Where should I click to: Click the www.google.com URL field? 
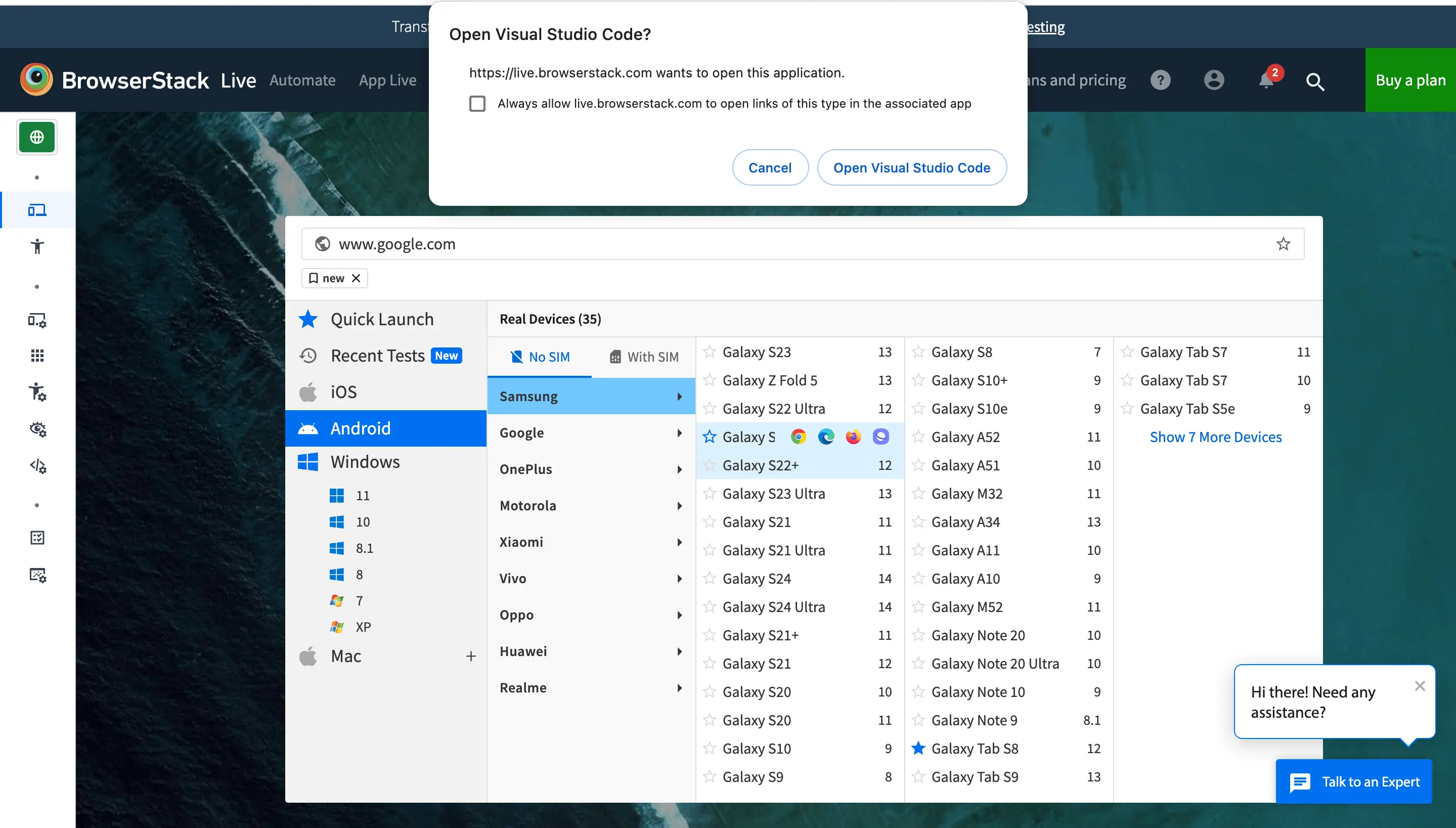coord(796,244)
